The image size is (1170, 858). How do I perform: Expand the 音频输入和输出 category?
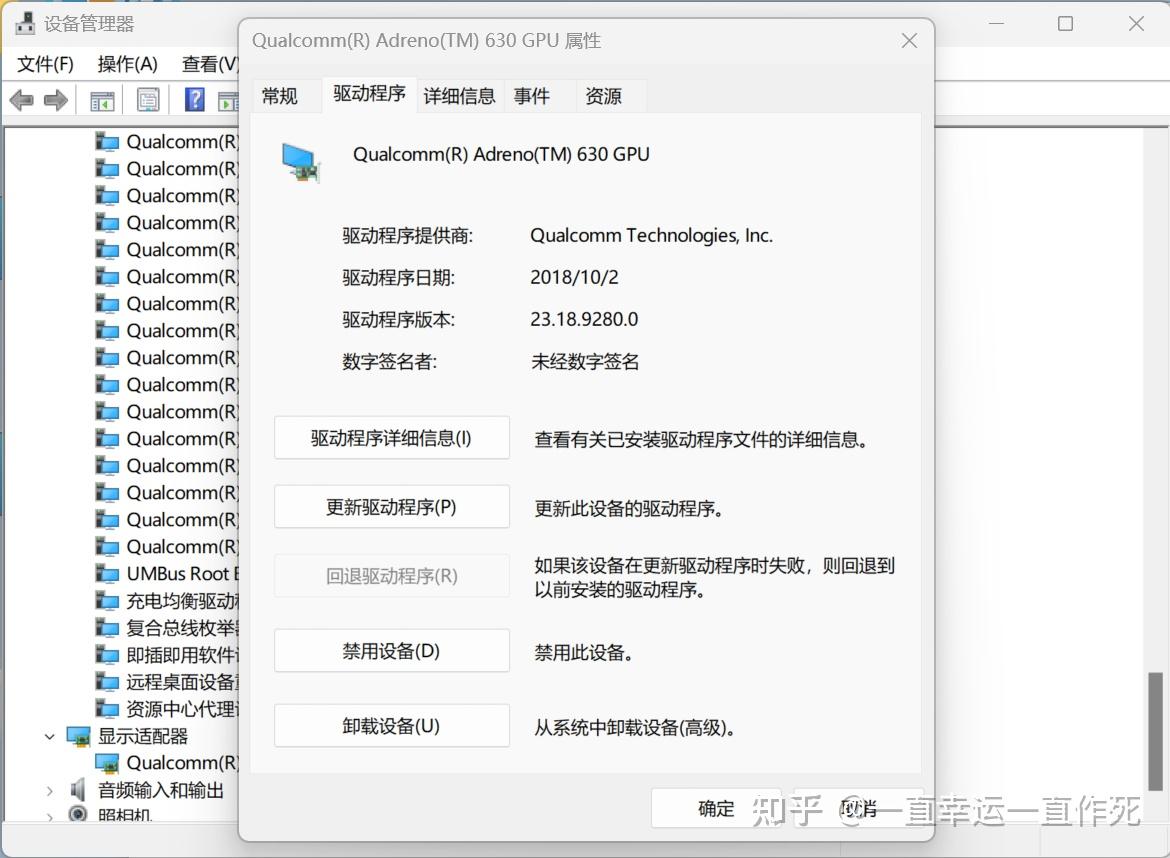(x=49, y=791)
